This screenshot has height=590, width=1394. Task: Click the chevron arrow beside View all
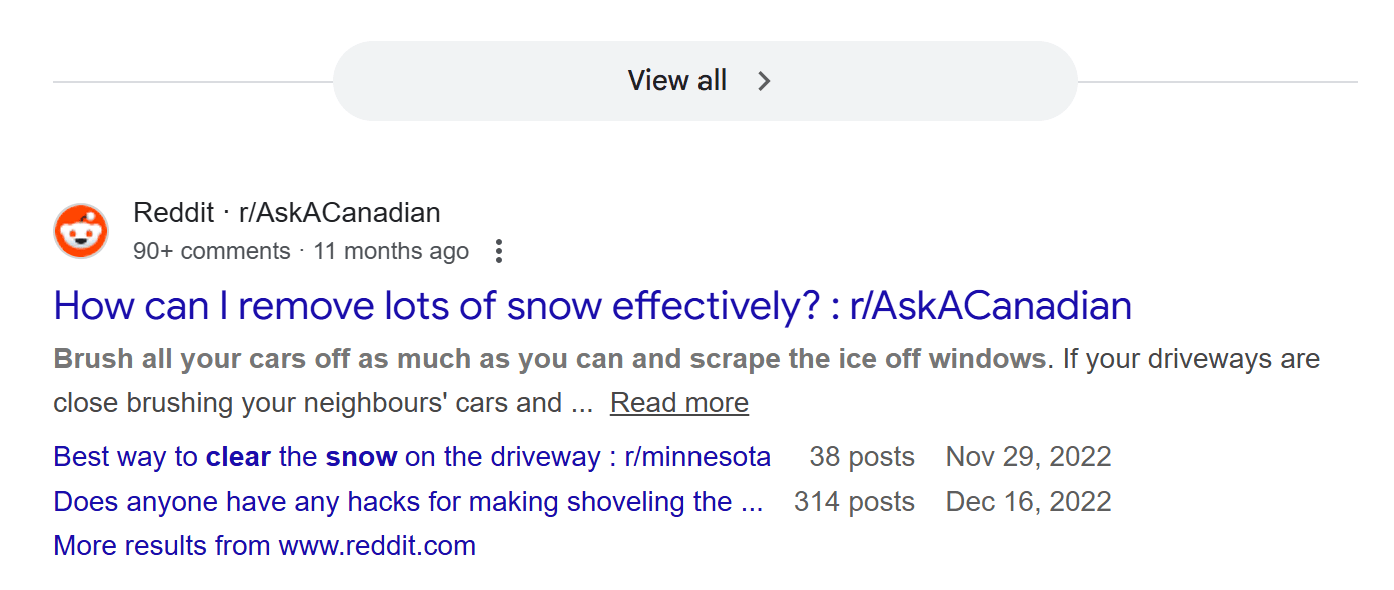764,81
